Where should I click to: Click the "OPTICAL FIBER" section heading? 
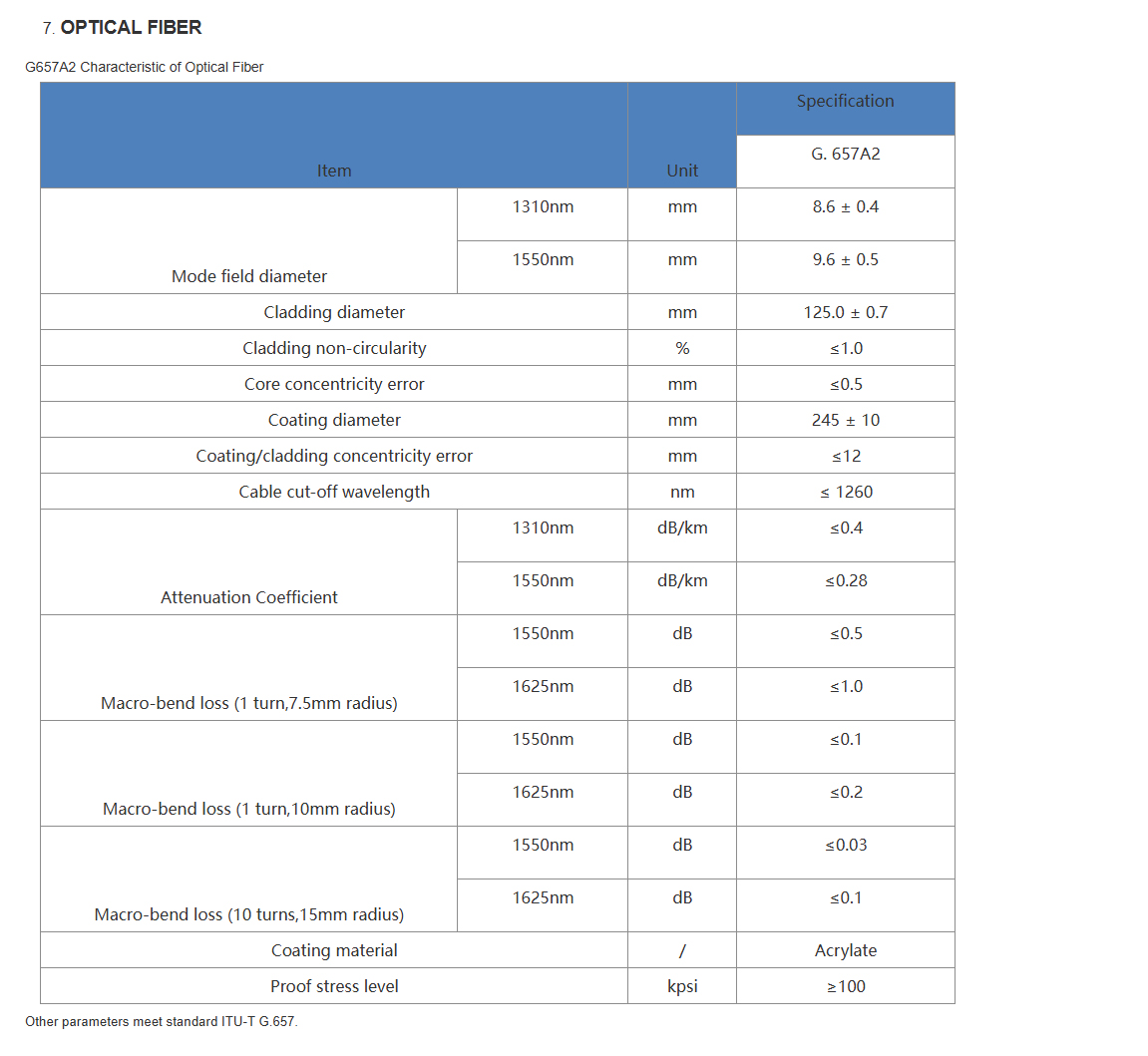[x=131, y=28]
